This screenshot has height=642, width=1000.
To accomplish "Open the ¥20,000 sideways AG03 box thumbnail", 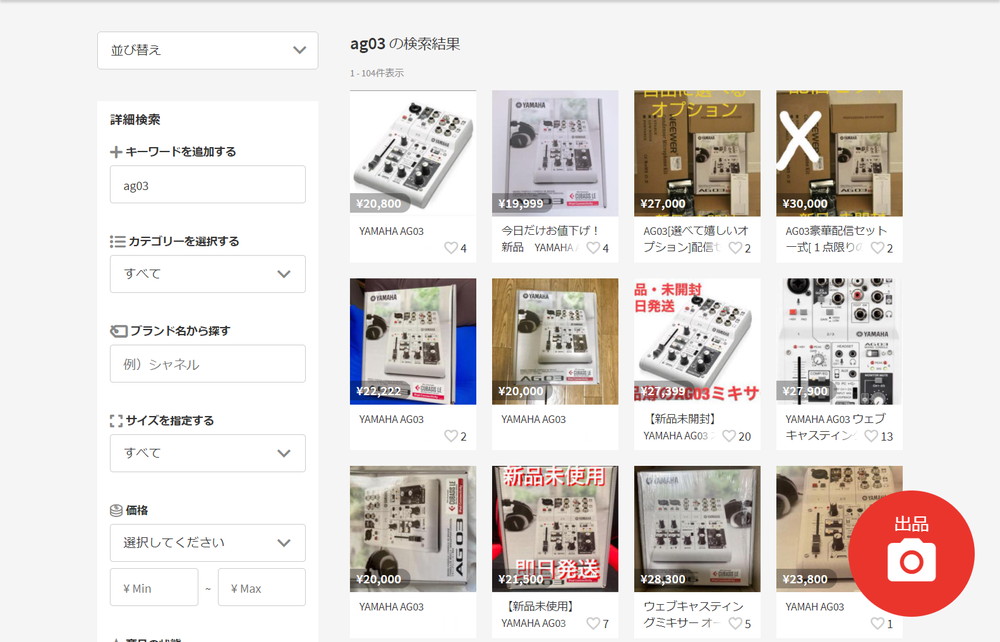I will click(x=413, y=529).
